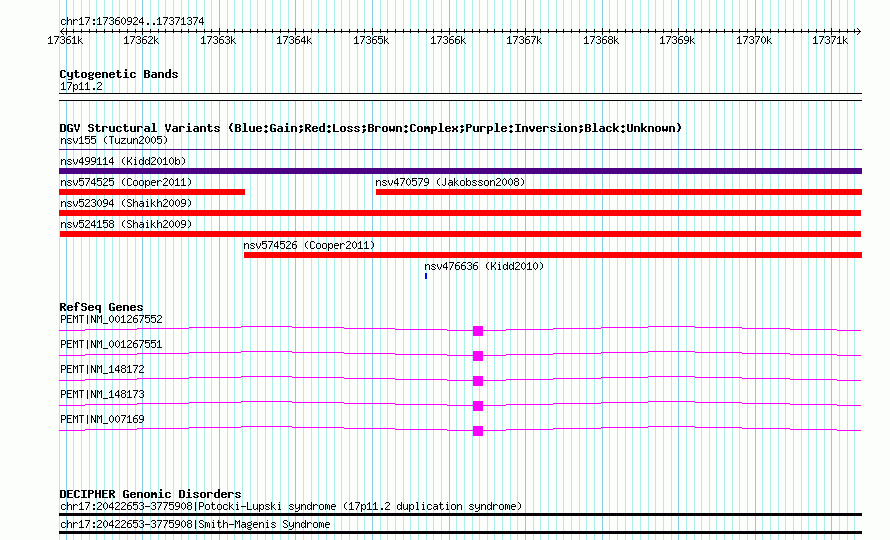The image size is (890, 540).
Task: Click the PEMT|NM_001267551 transcript label
Action: [111, 344]
